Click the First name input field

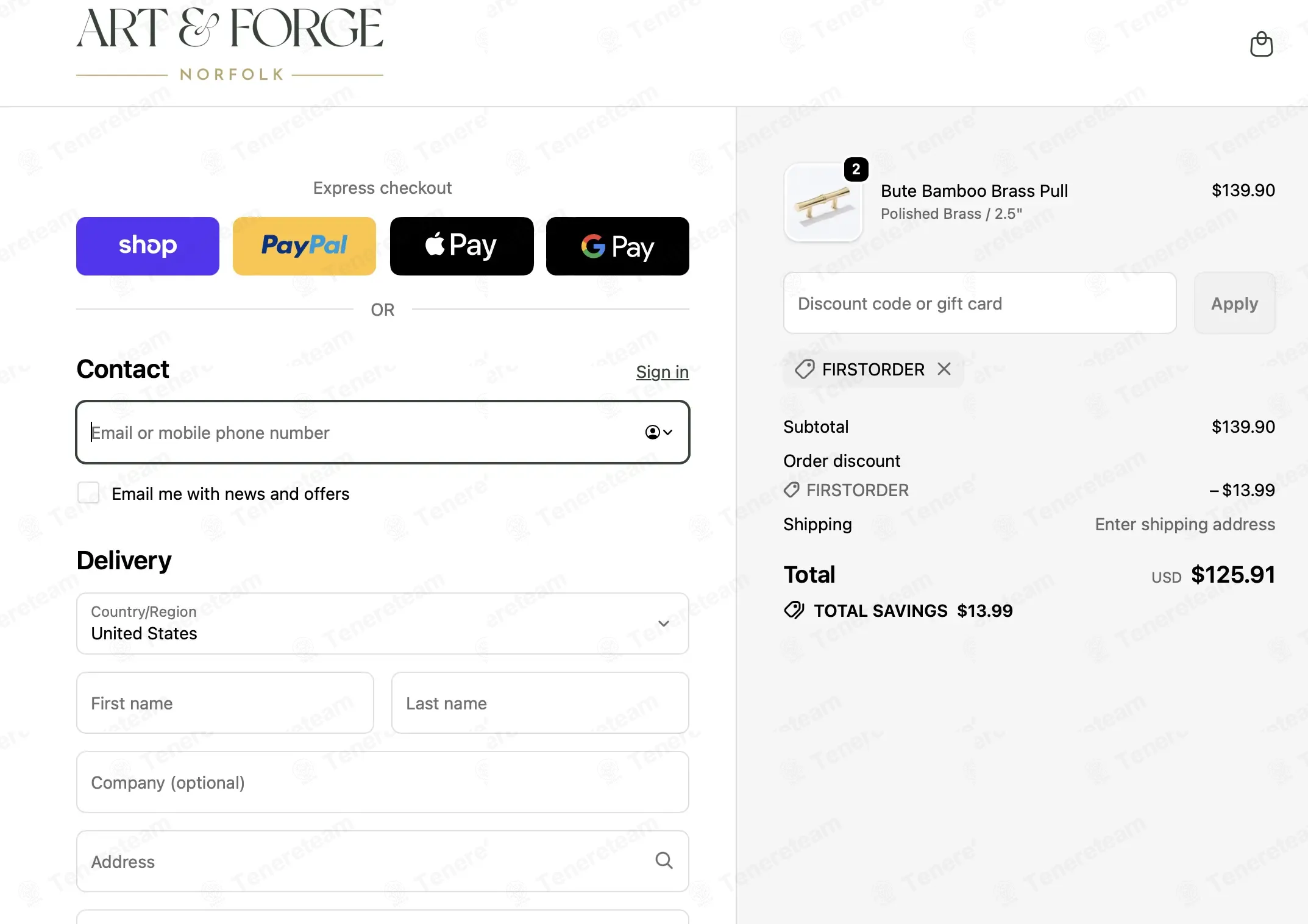pos(225,703)
